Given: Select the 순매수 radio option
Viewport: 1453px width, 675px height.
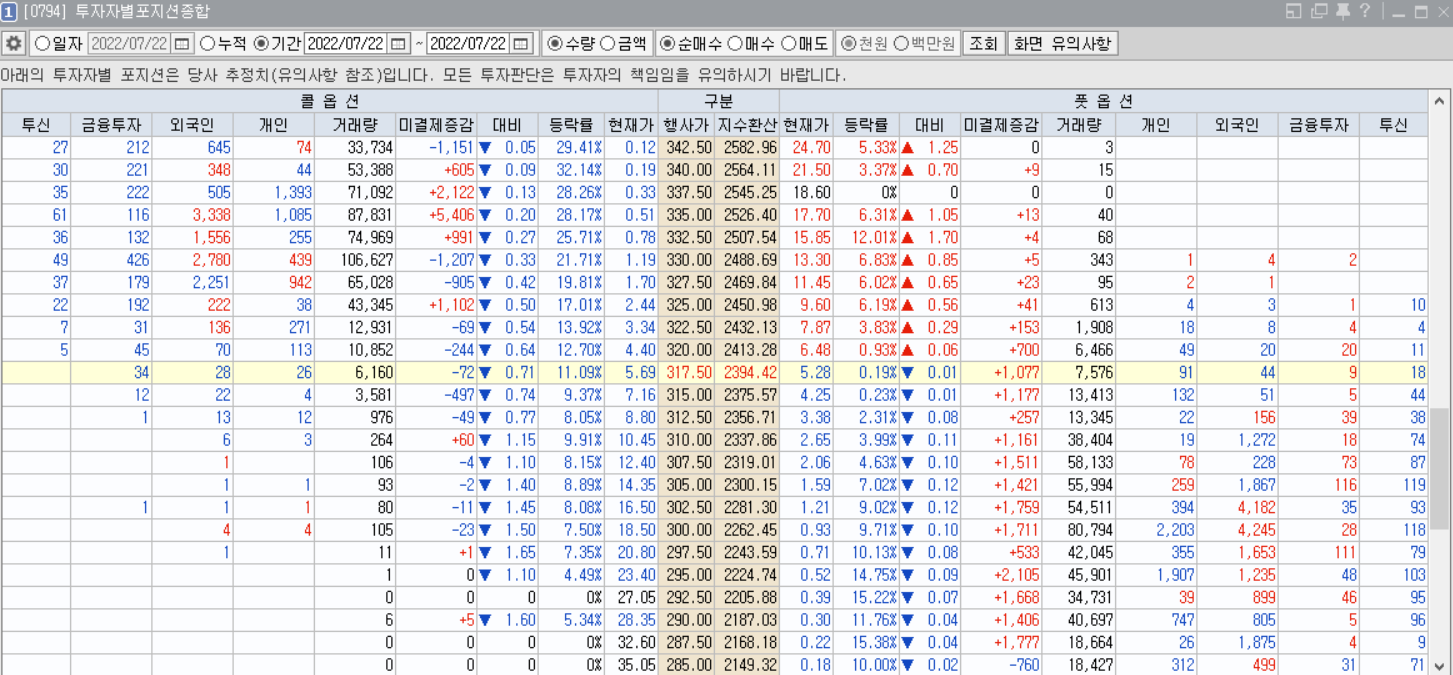Looking at the screenshot, I should [x=692, y=44].
